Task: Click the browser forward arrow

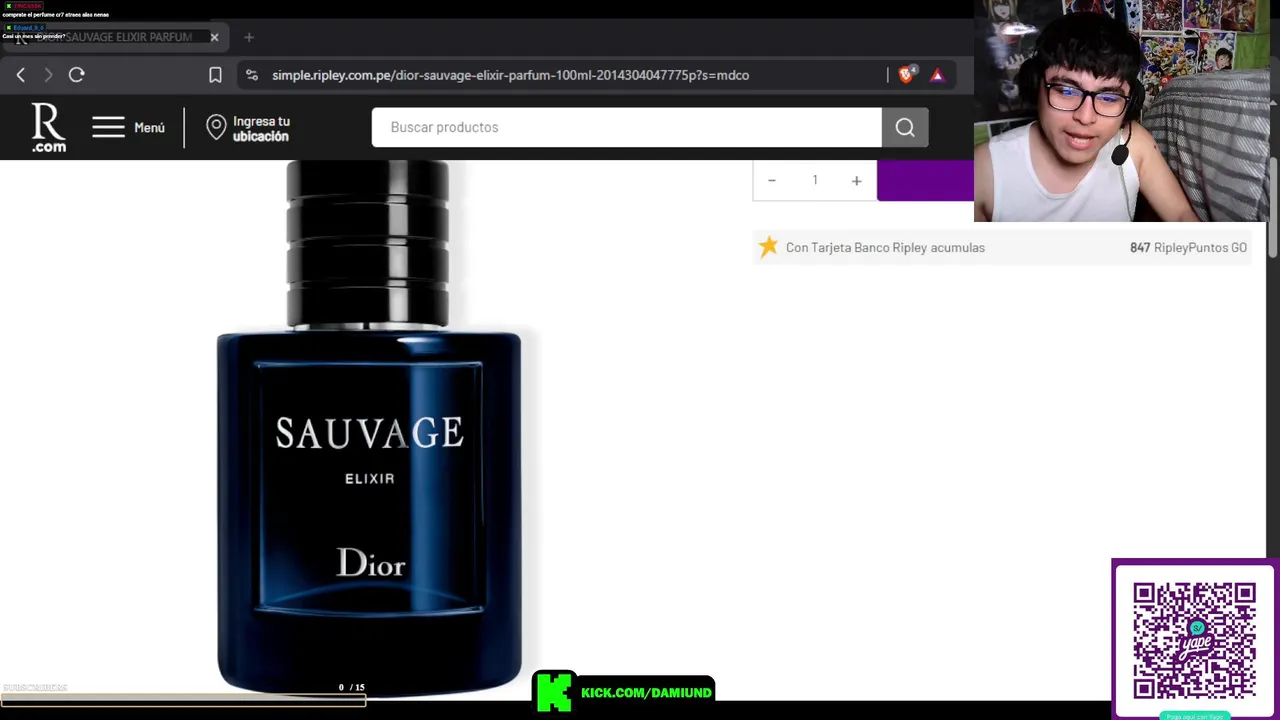Action: point(48,75)
